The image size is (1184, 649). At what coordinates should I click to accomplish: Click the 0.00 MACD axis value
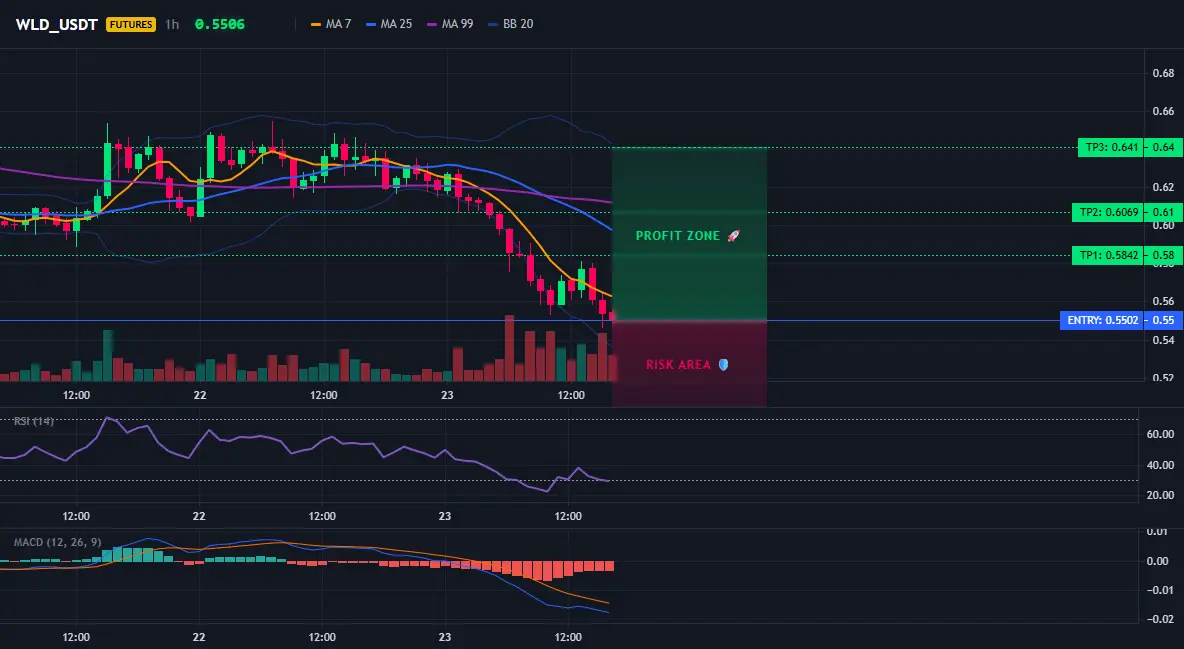click(x=1158, y=561)
